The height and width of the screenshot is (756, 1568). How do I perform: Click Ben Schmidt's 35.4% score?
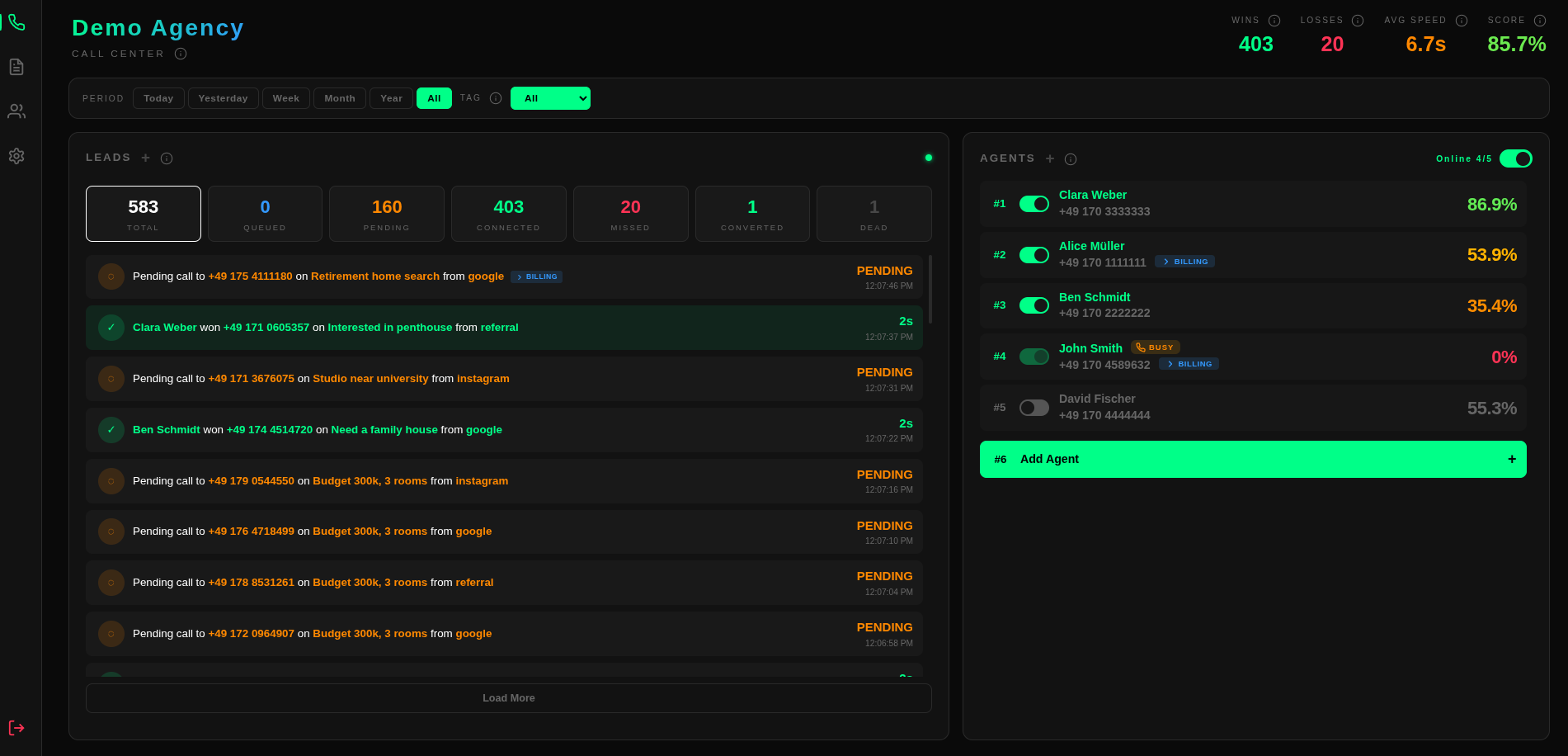tap(1491, 306)
